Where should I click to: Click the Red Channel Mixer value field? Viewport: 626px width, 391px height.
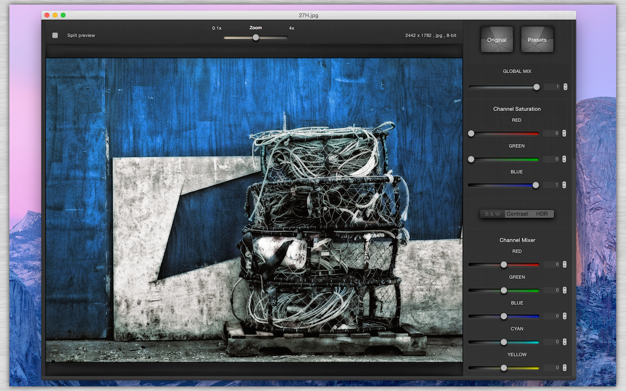point(553,264)
